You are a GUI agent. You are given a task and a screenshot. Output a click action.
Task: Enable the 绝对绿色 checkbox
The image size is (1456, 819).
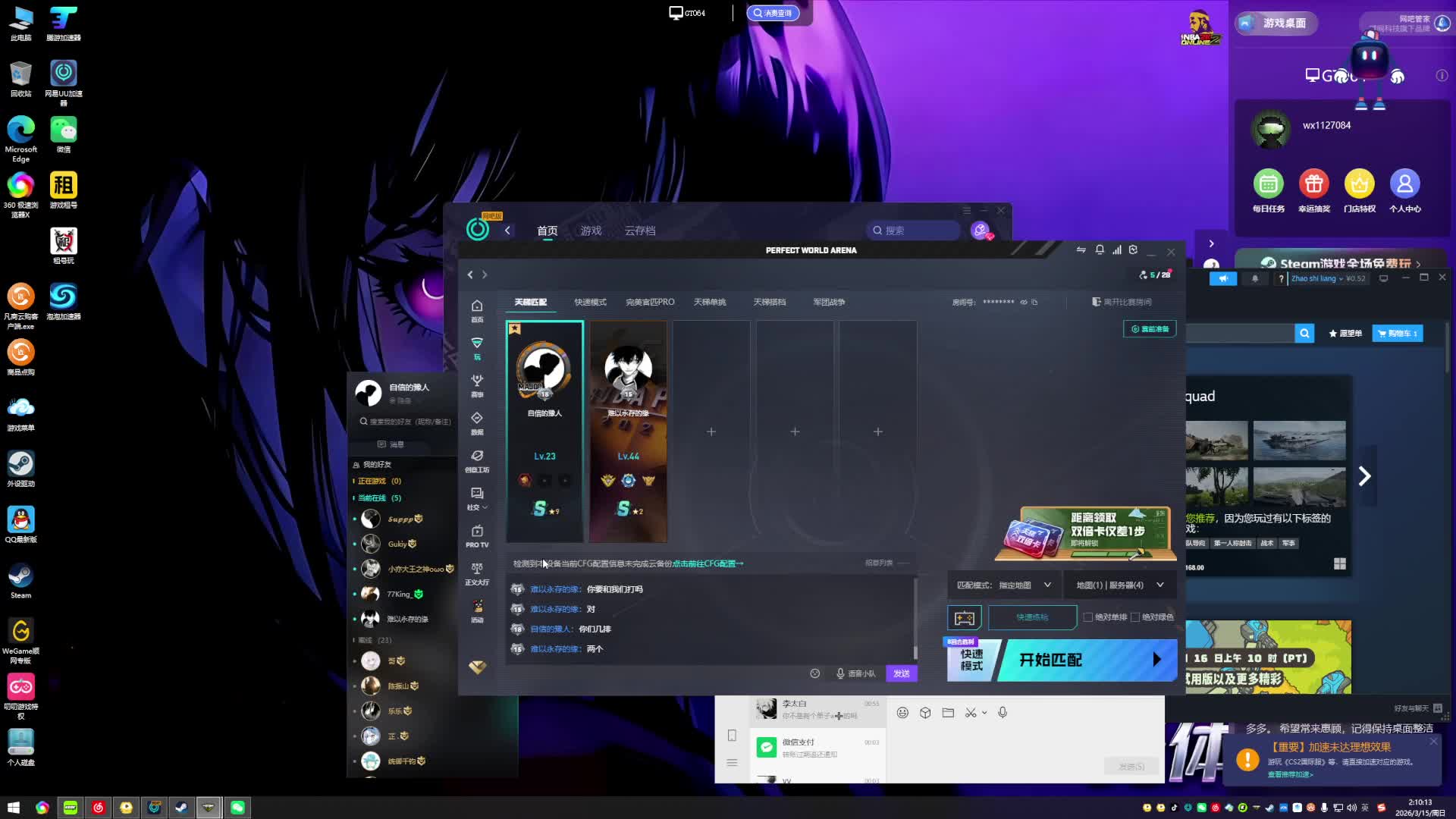tap(1135, 617)
